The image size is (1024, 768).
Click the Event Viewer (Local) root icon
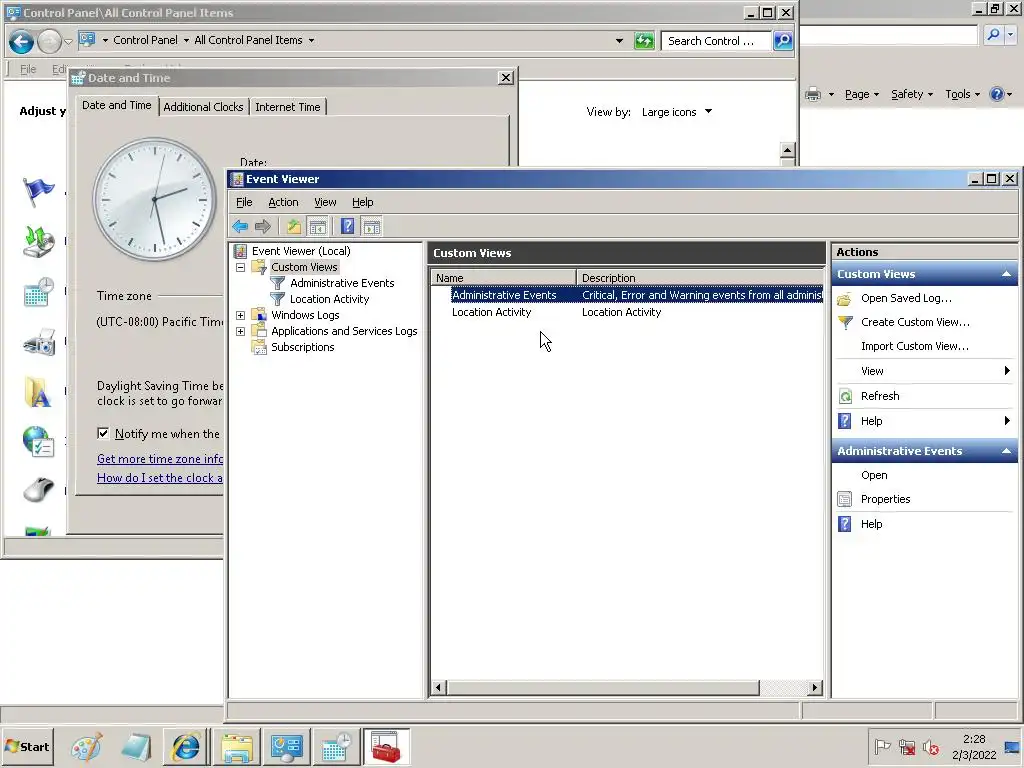240,251
